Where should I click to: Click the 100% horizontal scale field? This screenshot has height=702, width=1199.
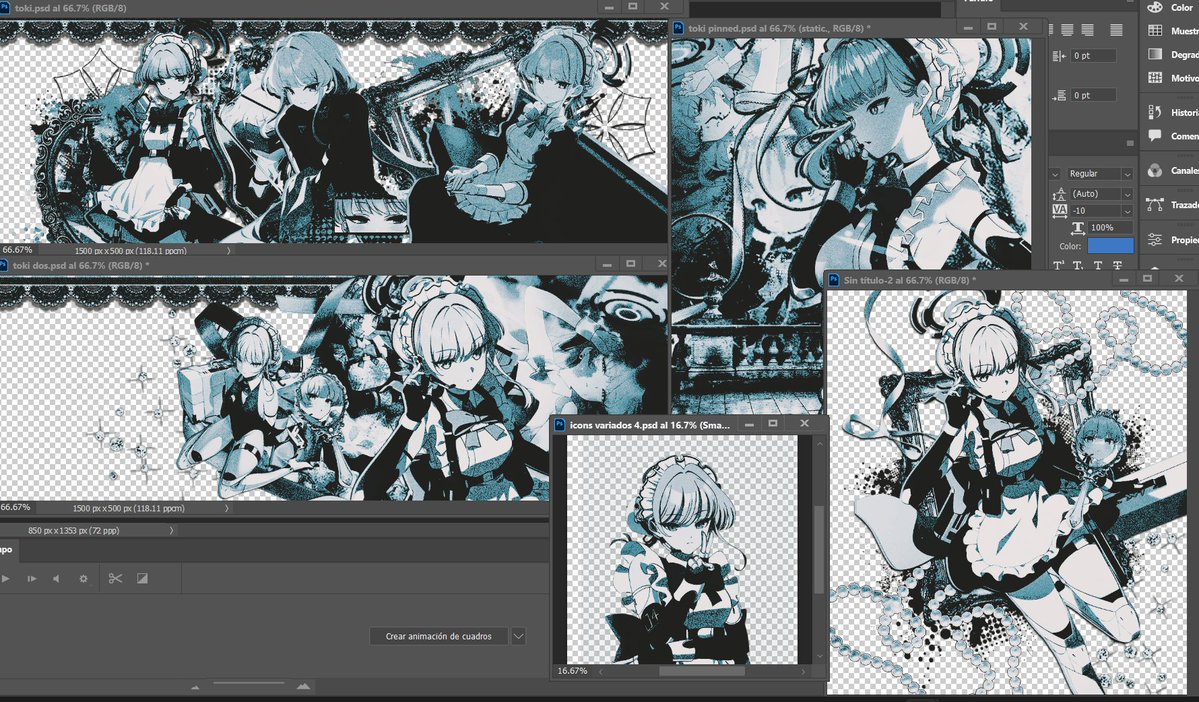pos(1110,227)
